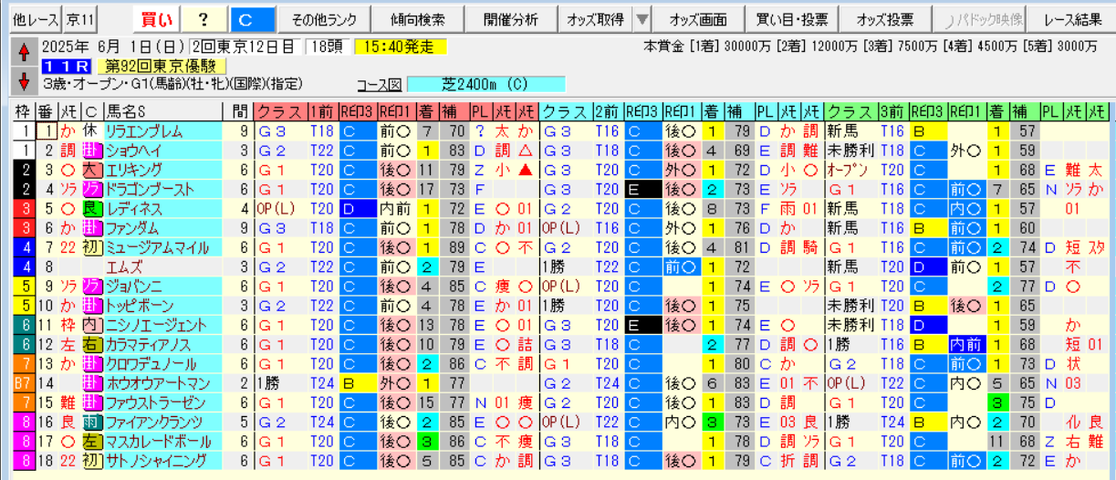Click the 他レース button
This screenshot has width=1116, height=480.
[x=34, y=20]
